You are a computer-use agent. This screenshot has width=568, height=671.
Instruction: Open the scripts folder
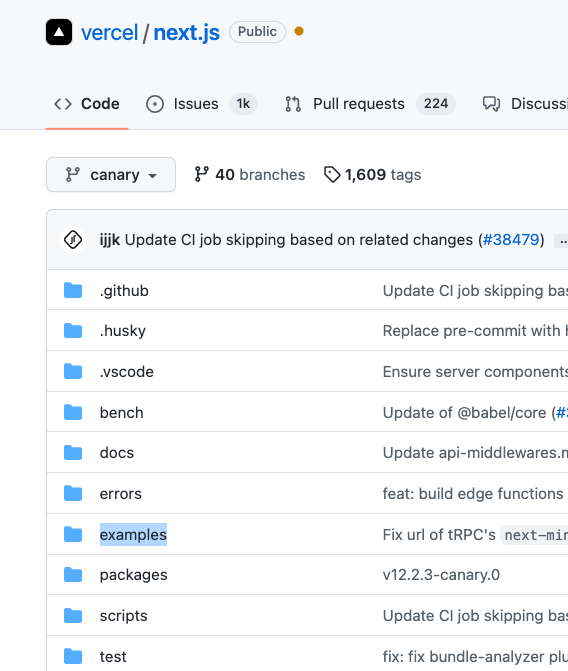[x=124, y=616]
